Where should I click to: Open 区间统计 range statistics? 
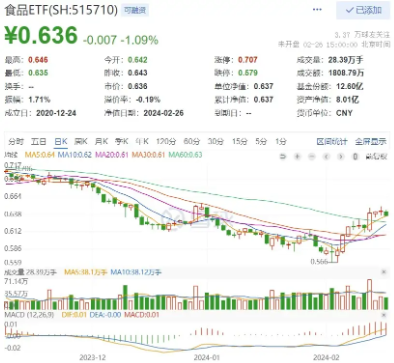(x=332, y=142)
